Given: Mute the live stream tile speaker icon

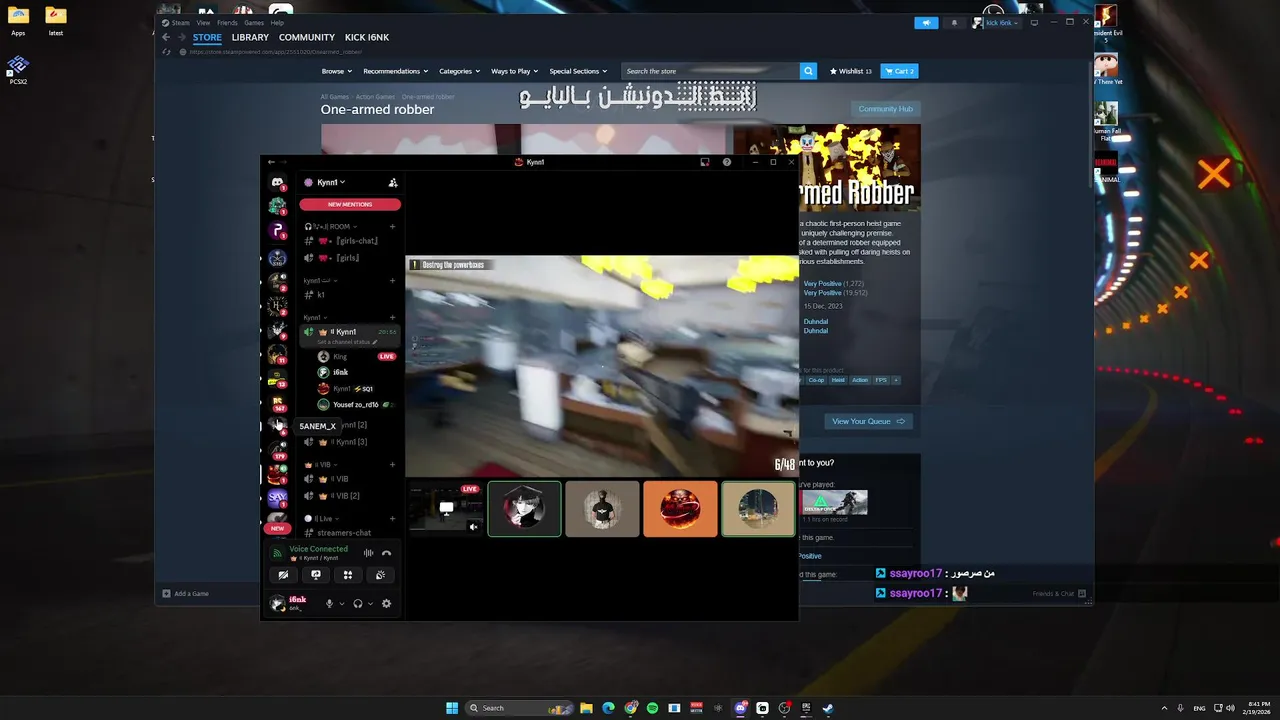Looking at the screenshot, I should click(x=474, y=527).
